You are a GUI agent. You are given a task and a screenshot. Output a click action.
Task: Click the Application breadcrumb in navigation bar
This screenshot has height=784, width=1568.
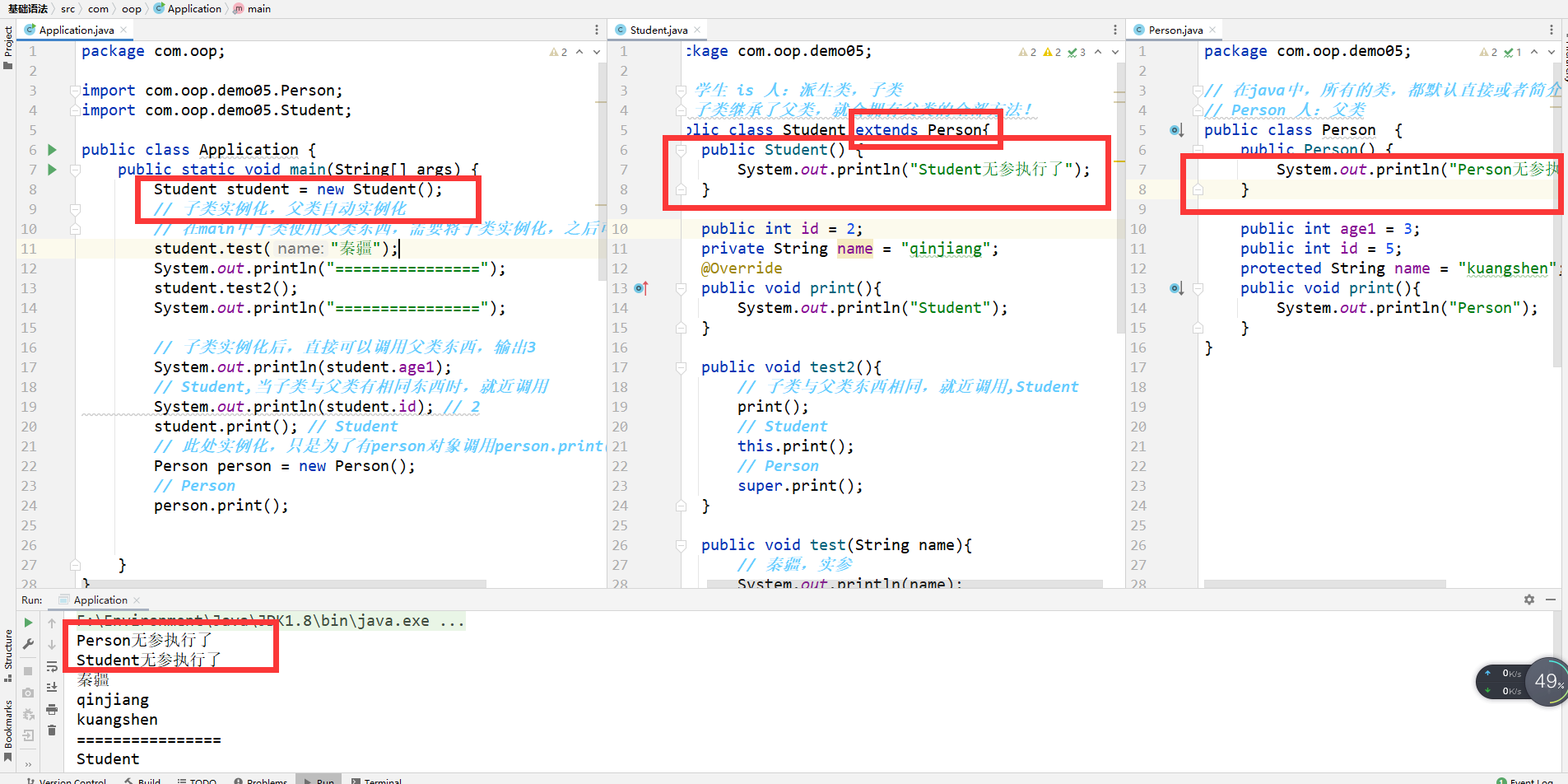point(188,9)
